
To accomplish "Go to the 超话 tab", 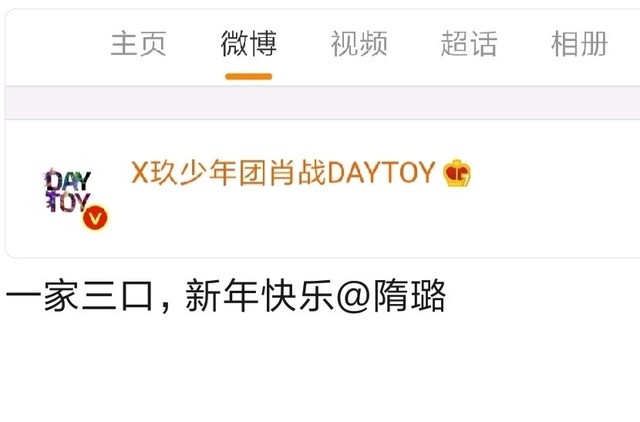I will (x=469, y=44).
